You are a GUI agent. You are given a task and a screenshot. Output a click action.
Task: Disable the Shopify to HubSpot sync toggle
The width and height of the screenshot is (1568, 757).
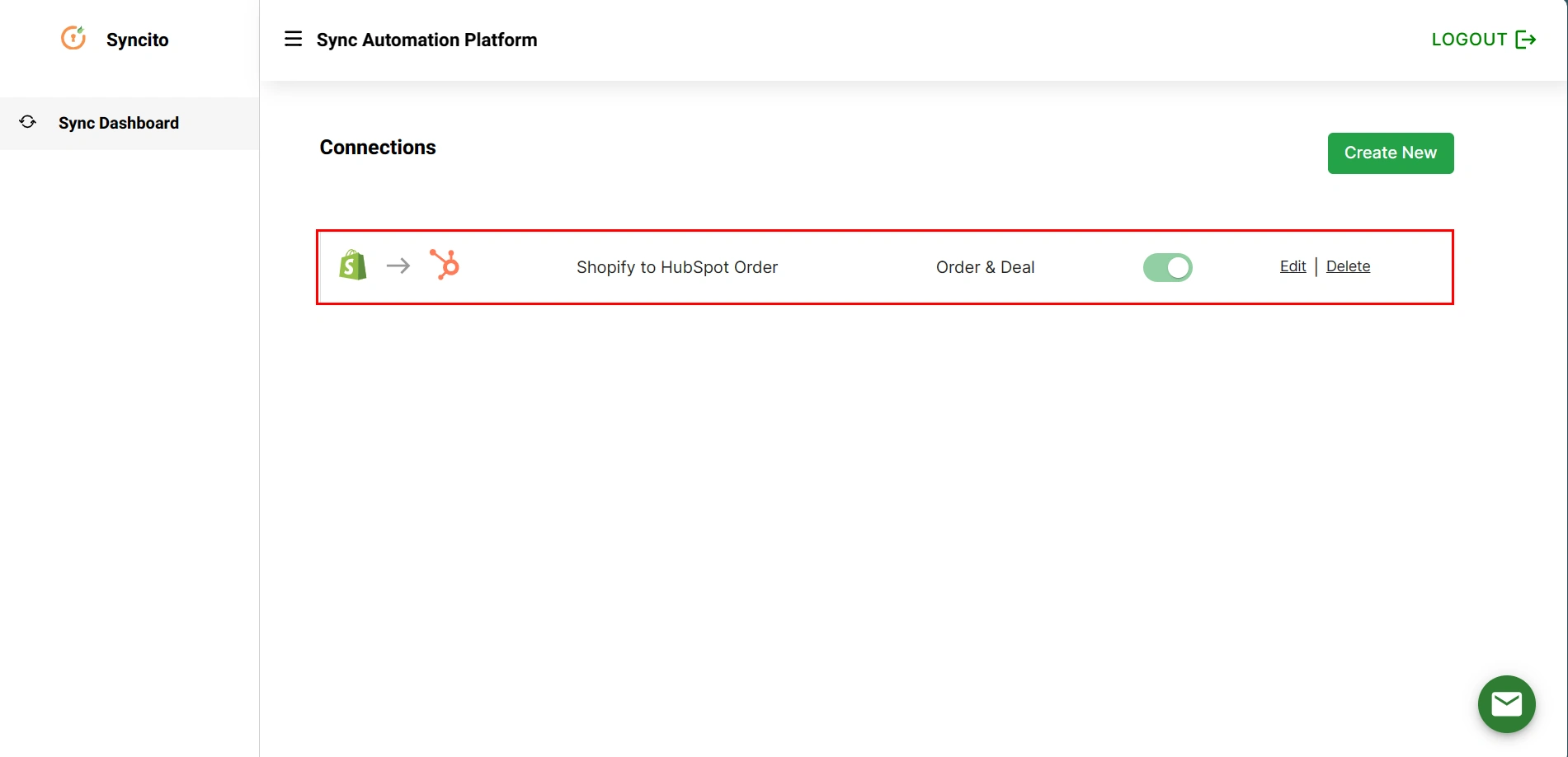[1167, 267]
